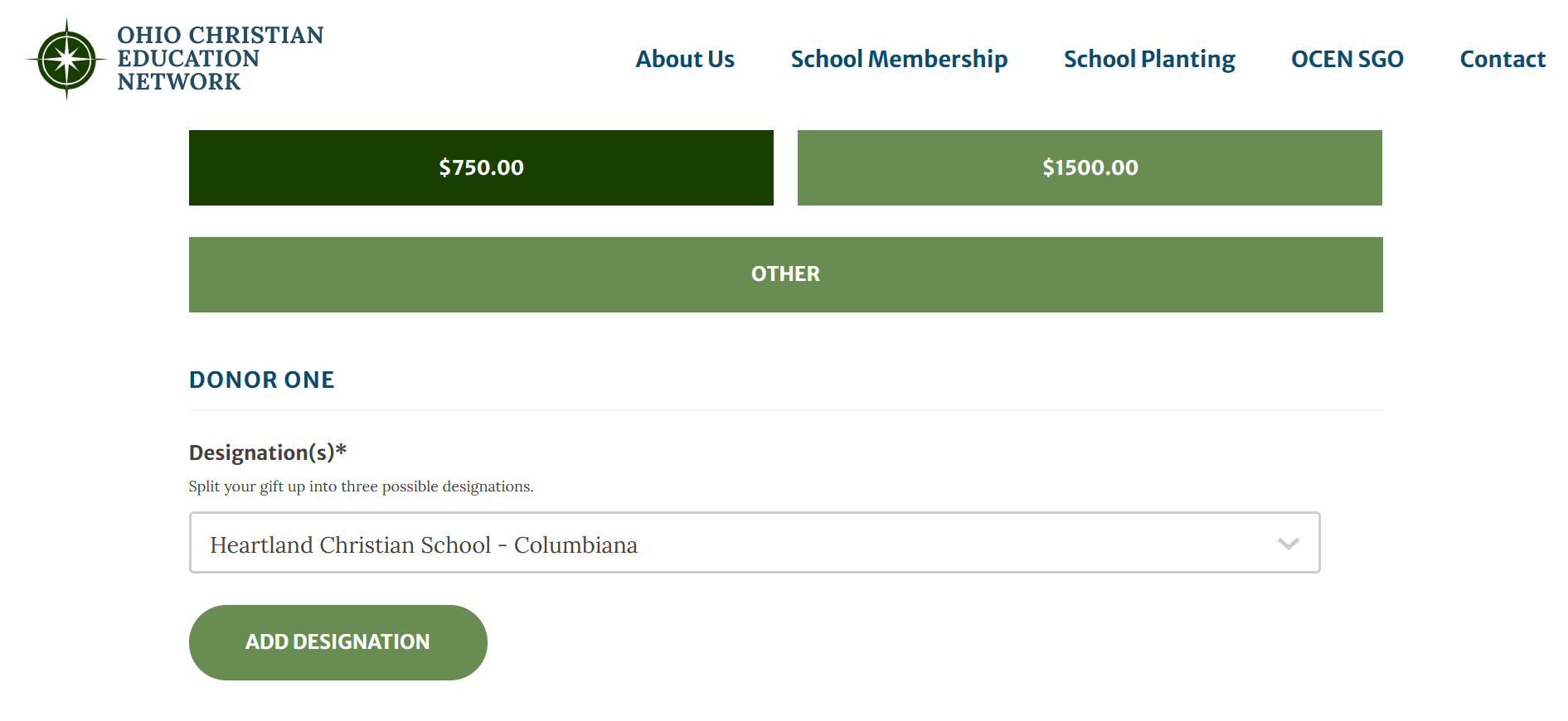
Task: Open the School Planting menu item
Action: point(1149,60)
